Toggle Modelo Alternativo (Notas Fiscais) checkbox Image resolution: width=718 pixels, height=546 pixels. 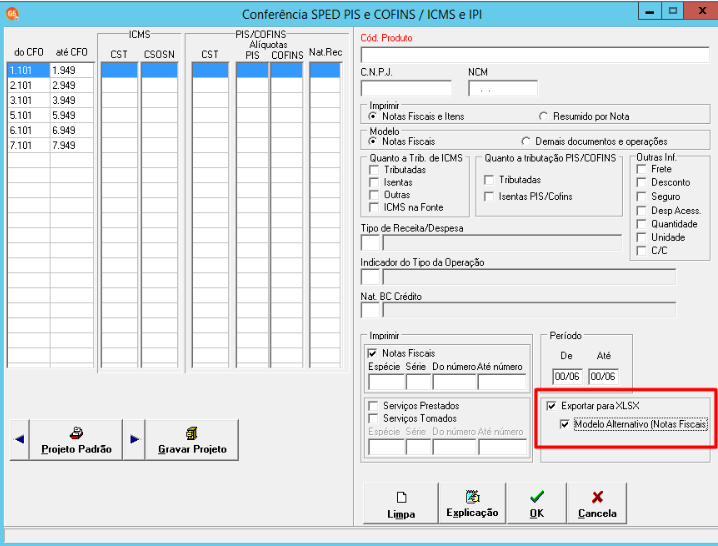565,424
